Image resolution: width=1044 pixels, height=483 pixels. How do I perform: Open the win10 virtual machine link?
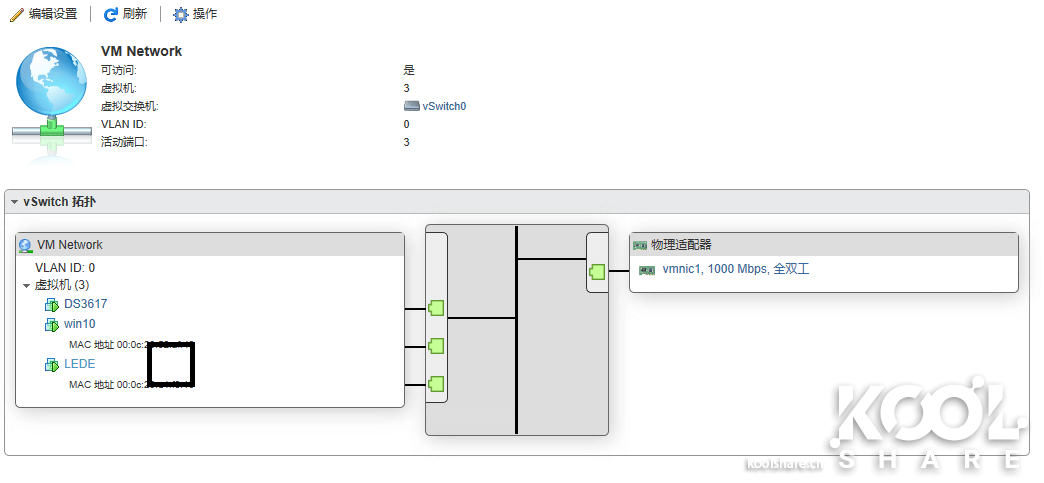click(x=80, y=324)
